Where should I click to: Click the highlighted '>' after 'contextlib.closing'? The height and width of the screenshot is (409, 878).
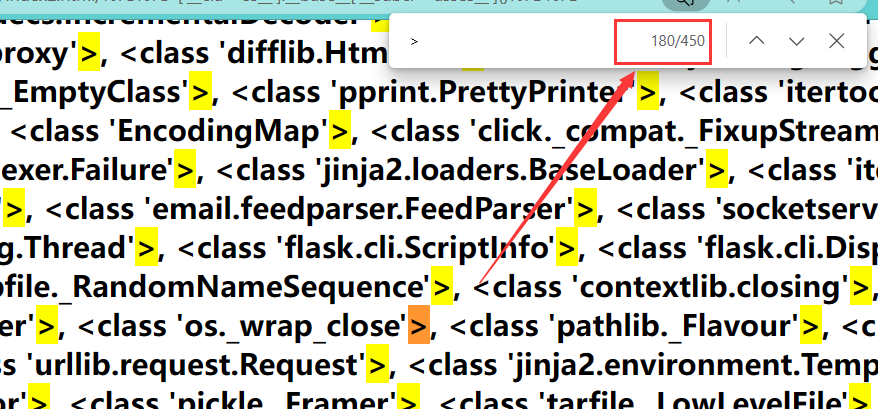coord(861,286)
